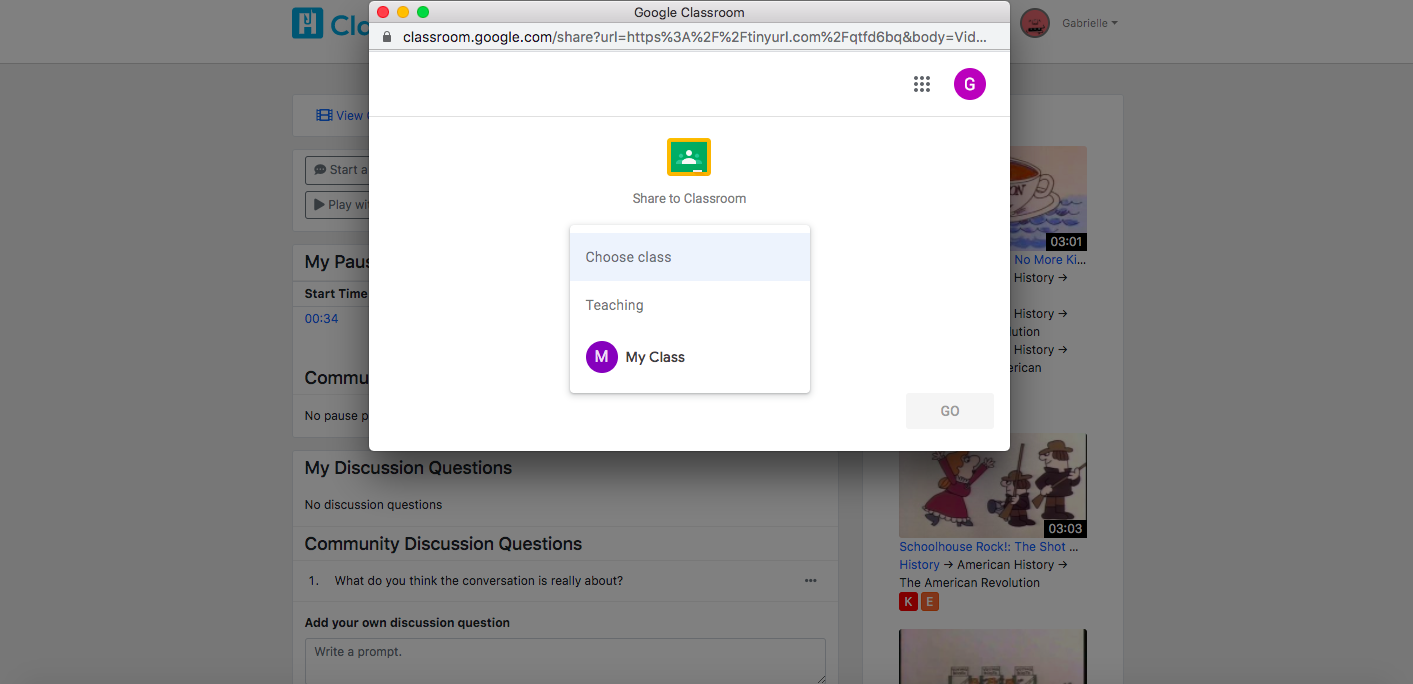Click the ClassHook logo icon

307,23
